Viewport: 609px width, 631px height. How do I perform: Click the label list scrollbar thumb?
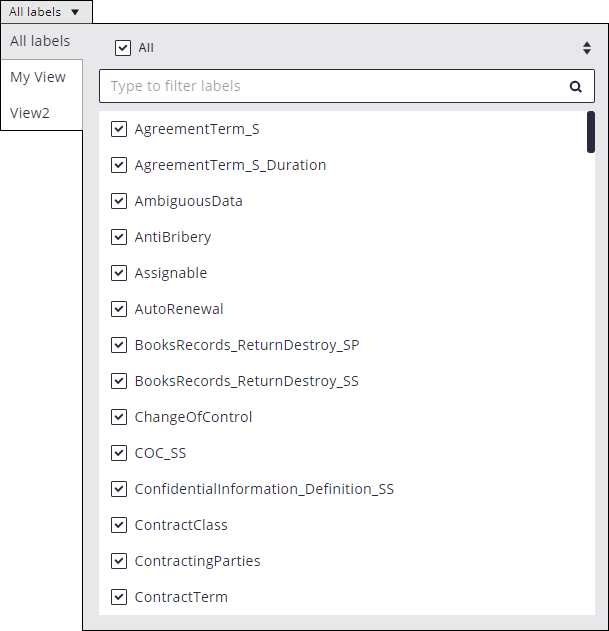click(590, 132)
